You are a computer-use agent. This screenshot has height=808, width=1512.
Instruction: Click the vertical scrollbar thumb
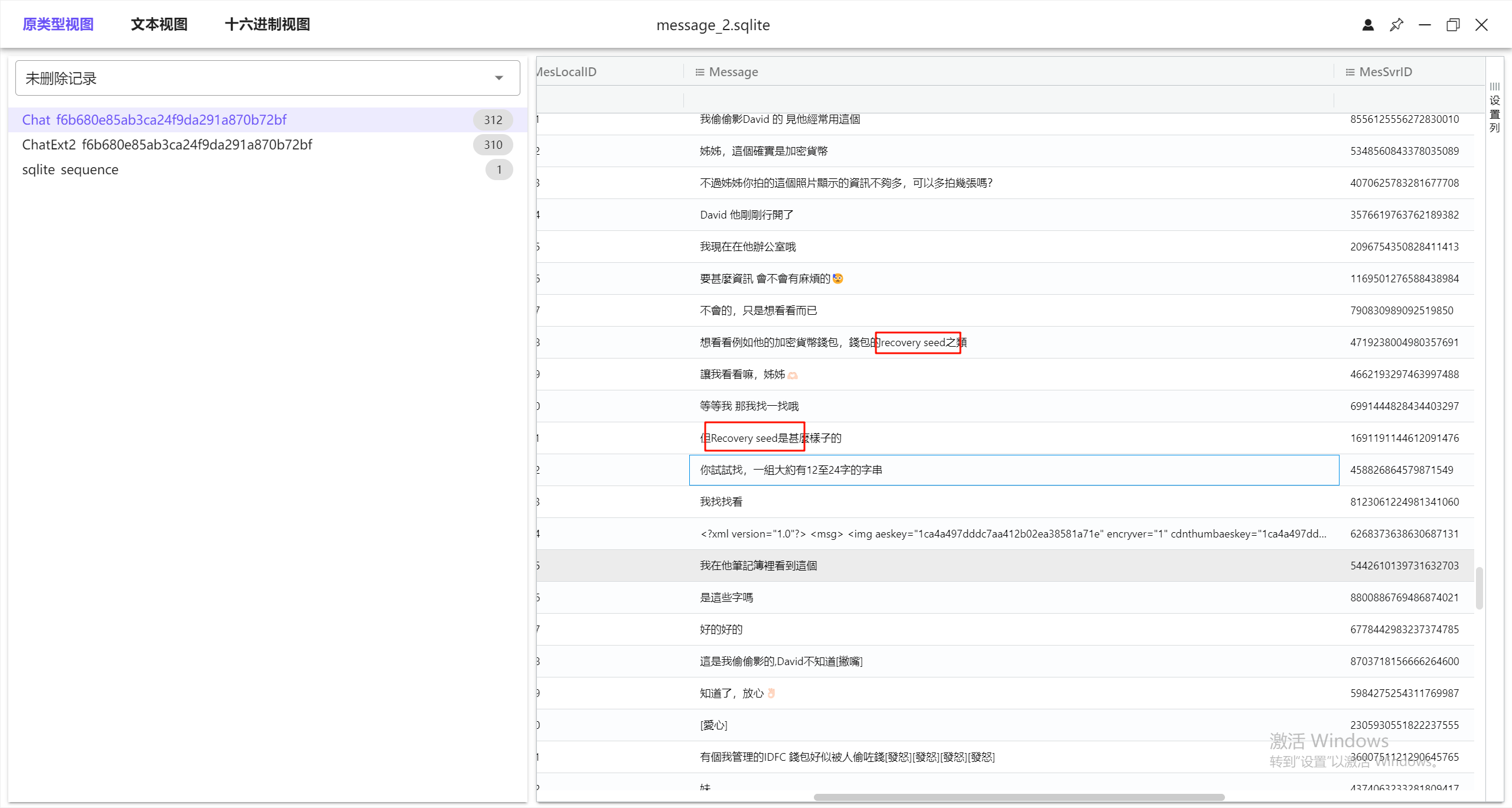click(x=1479, y=588)
